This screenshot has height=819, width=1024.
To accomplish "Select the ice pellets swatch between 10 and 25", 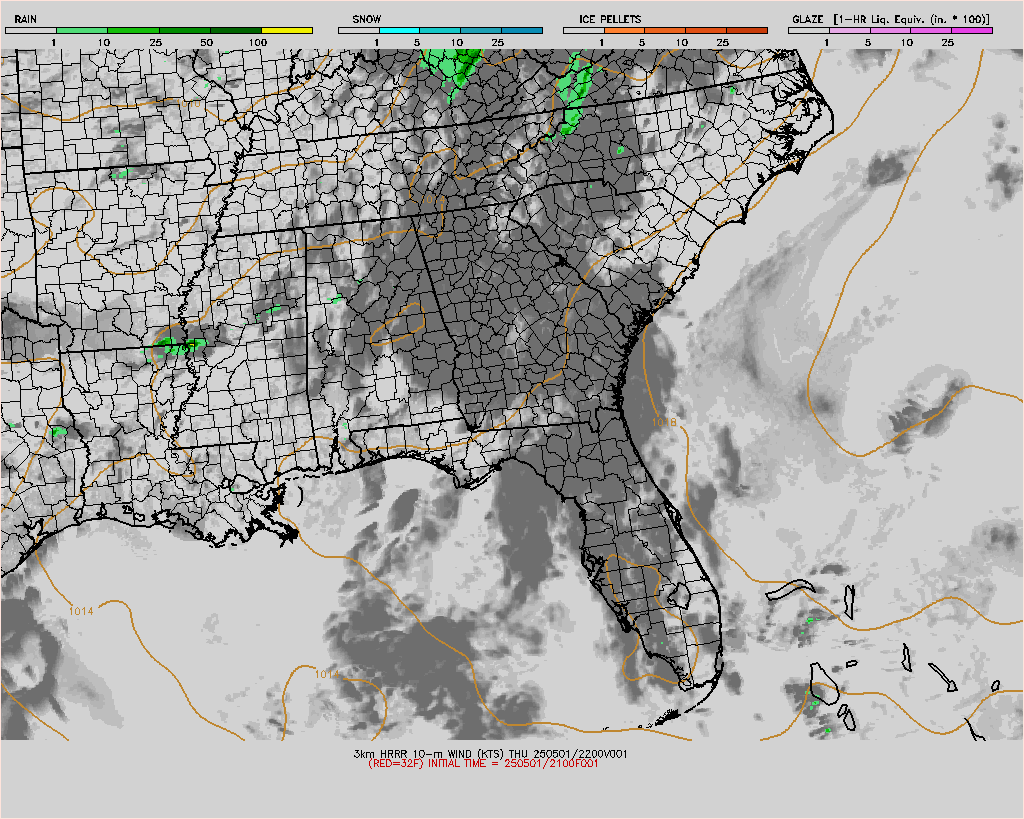I will pyautogui.click(x=706, y=30).
